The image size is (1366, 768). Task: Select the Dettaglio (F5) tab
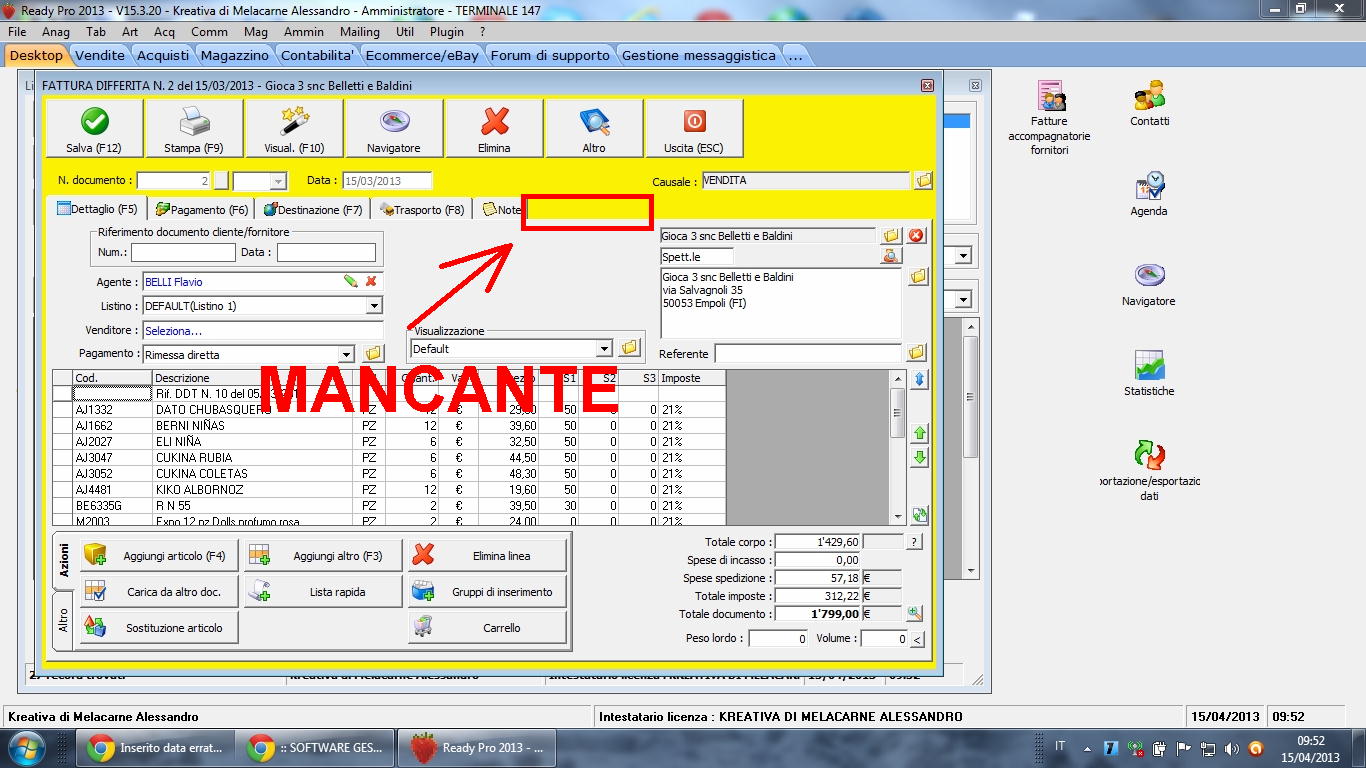coord(97,209)
